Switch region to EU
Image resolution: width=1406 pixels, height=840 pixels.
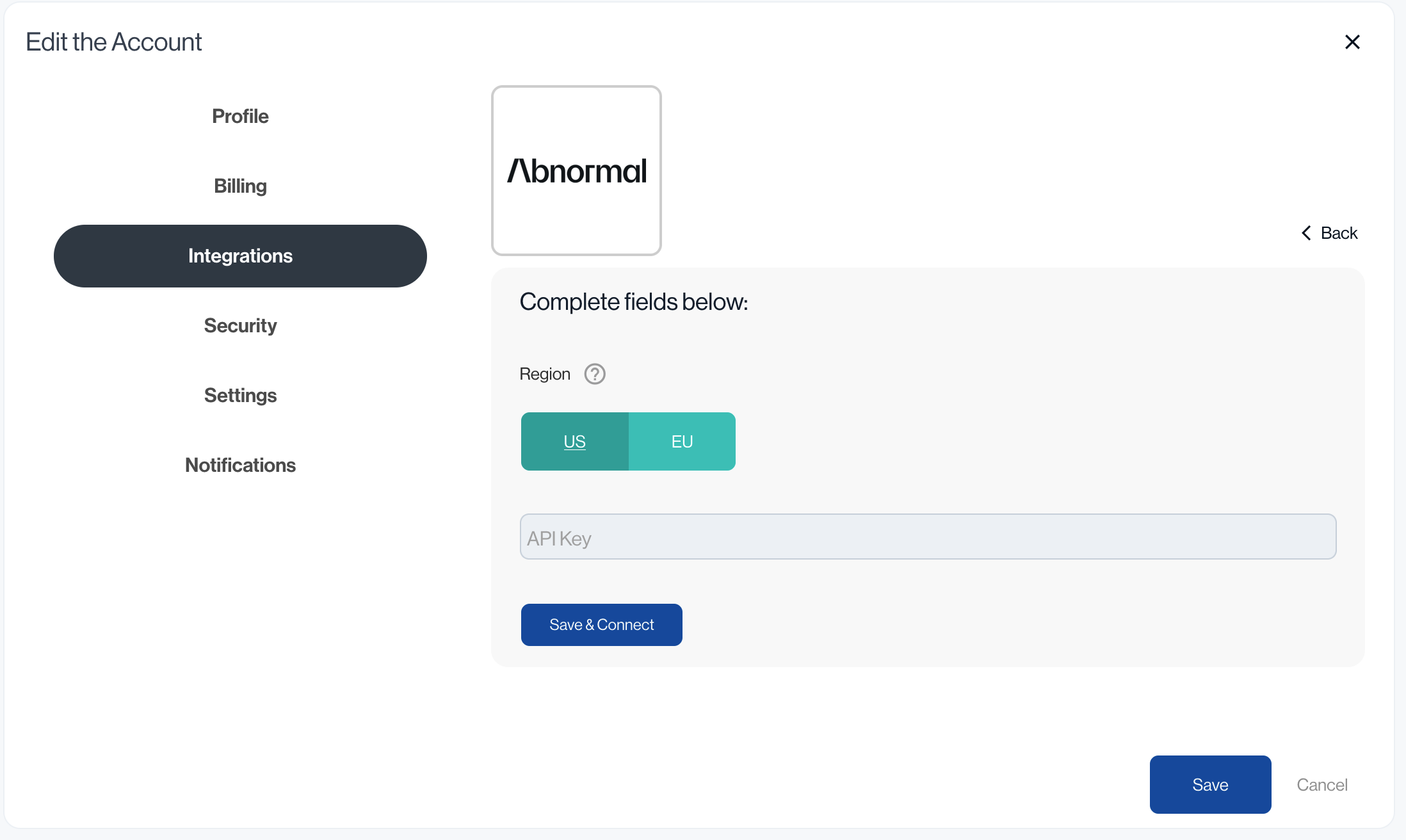(682, 442)
